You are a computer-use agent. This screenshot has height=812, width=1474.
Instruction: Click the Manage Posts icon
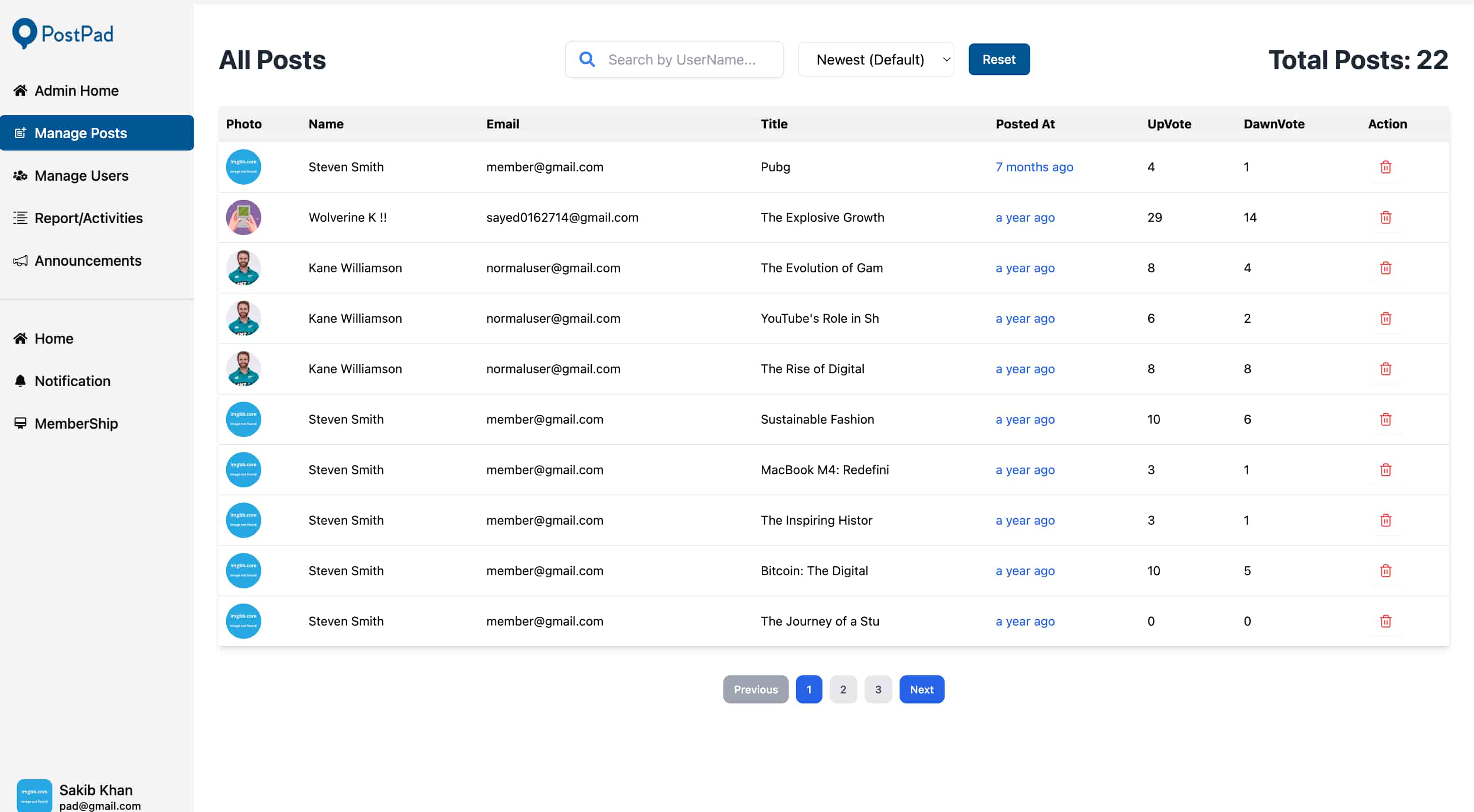point(21,133)
